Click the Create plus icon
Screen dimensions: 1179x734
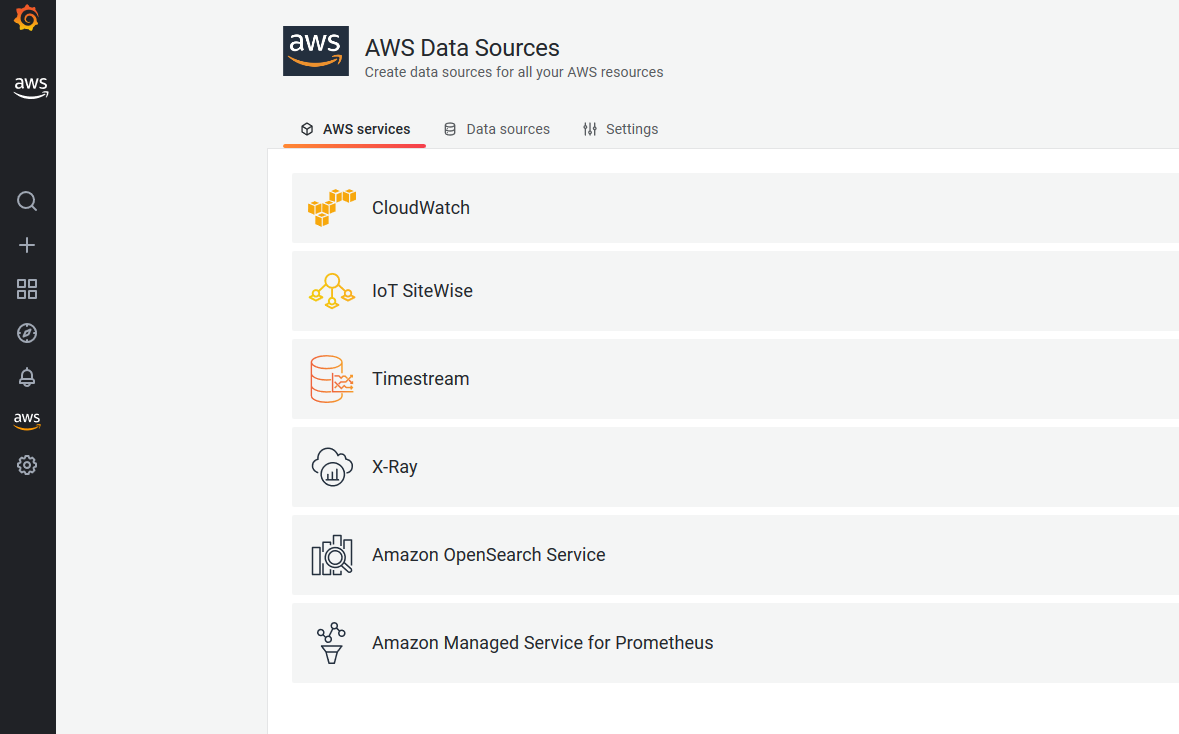(27, 245)
